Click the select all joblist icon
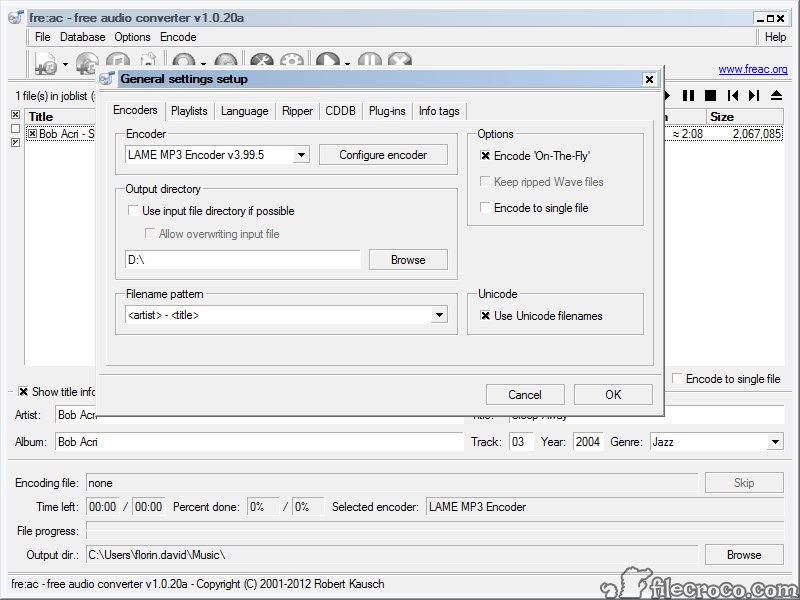The height and width of the screenshot is (600, 800). pyautogui.click(x=15, y=114)
